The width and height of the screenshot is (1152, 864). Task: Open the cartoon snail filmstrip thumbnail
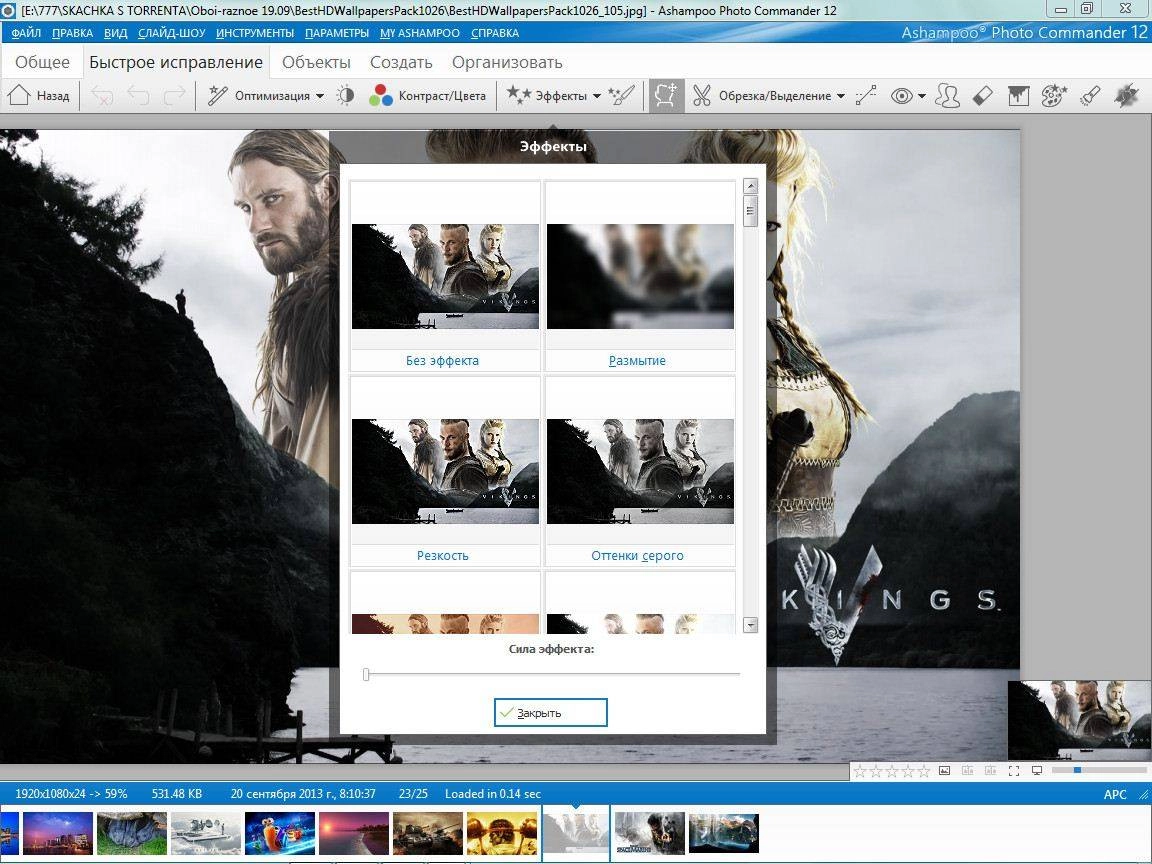click(280, 833)
